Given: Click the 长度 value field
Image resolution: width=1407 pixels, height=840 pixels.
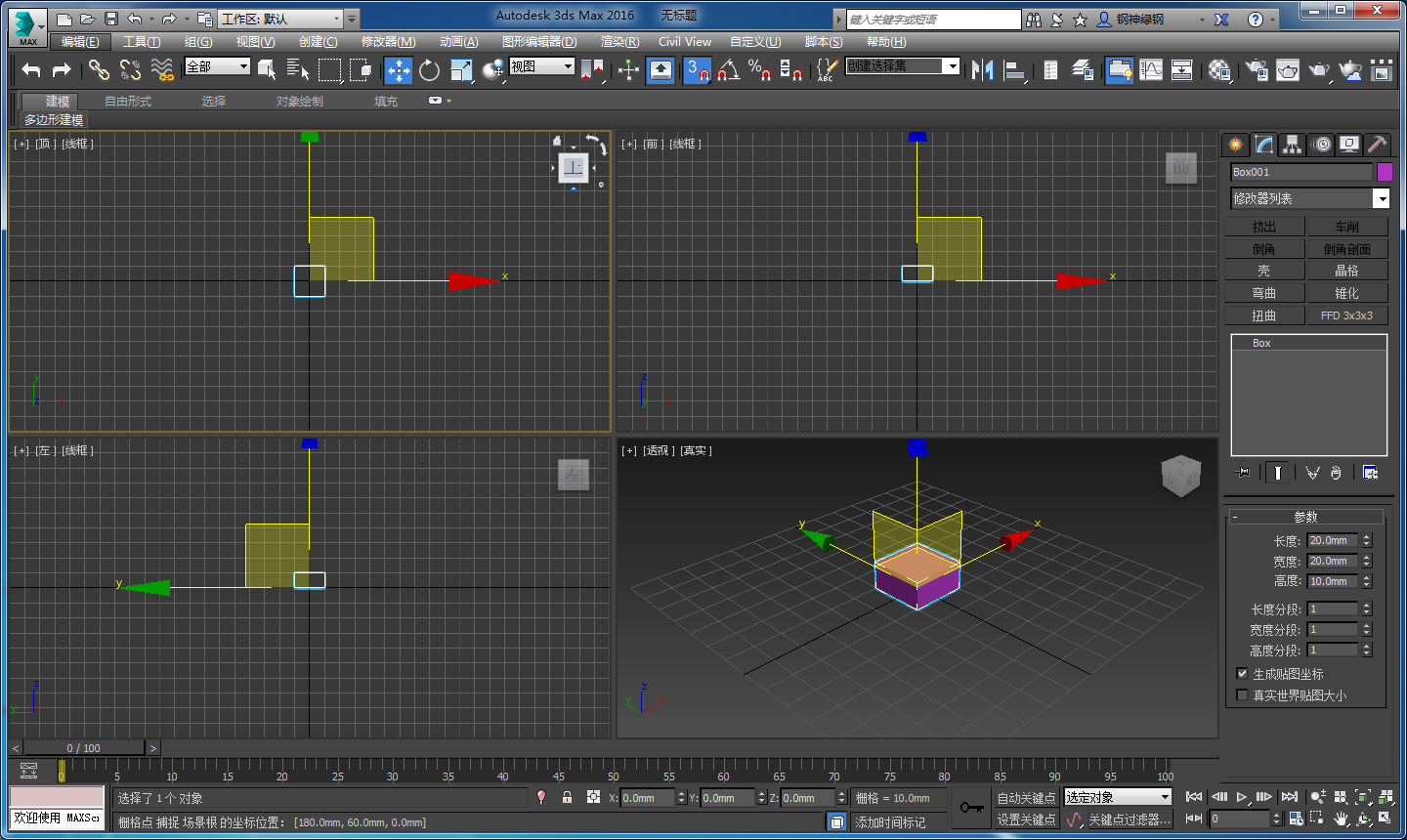Looking at the screenshot, I should [x=1332, y=540].
